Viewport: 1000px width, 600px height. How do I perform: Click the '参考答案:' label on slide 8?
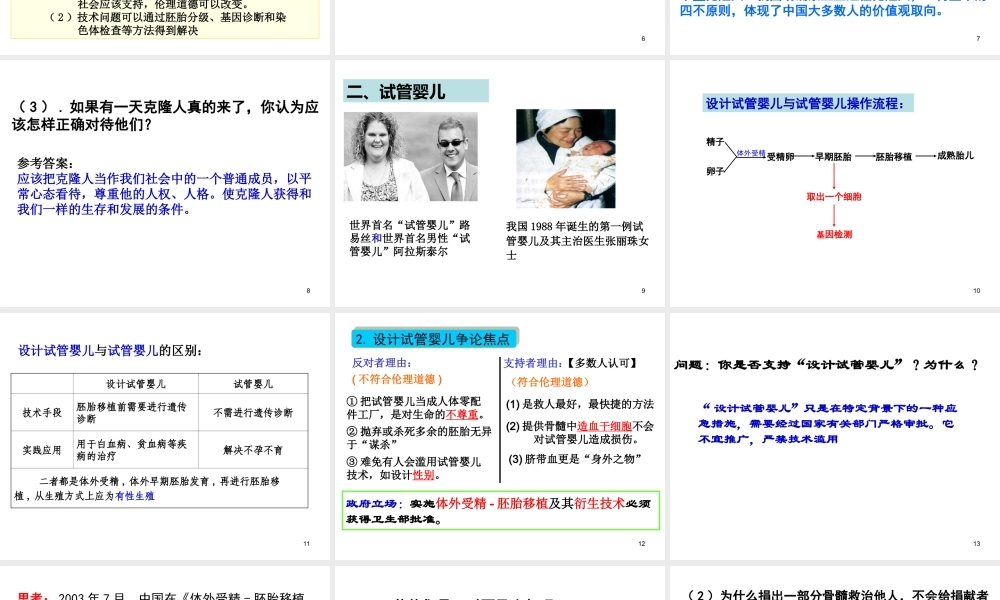coord(45,163)
